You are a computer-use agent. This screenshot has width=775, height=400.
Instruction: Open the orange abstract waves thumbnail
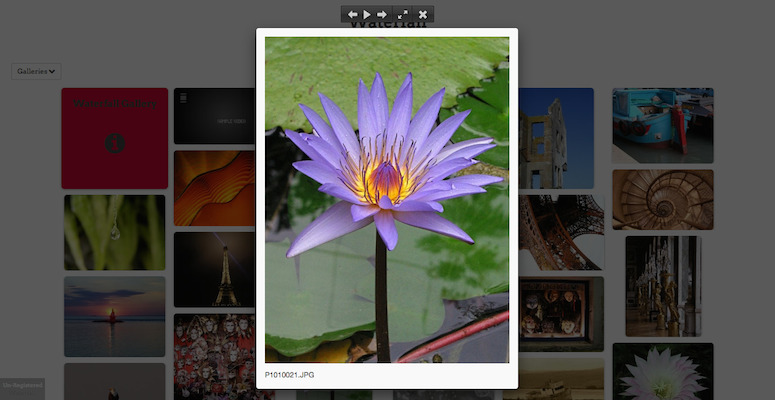(x=214, y=188)
